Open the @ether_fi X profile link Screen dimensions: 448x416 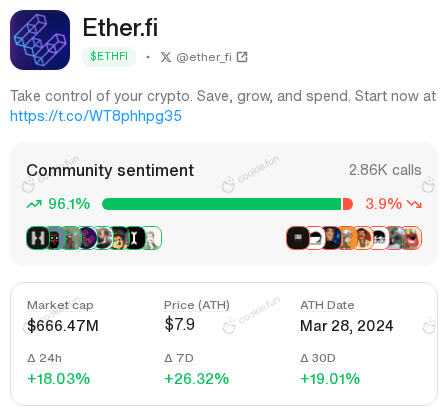tap(204, 57)
